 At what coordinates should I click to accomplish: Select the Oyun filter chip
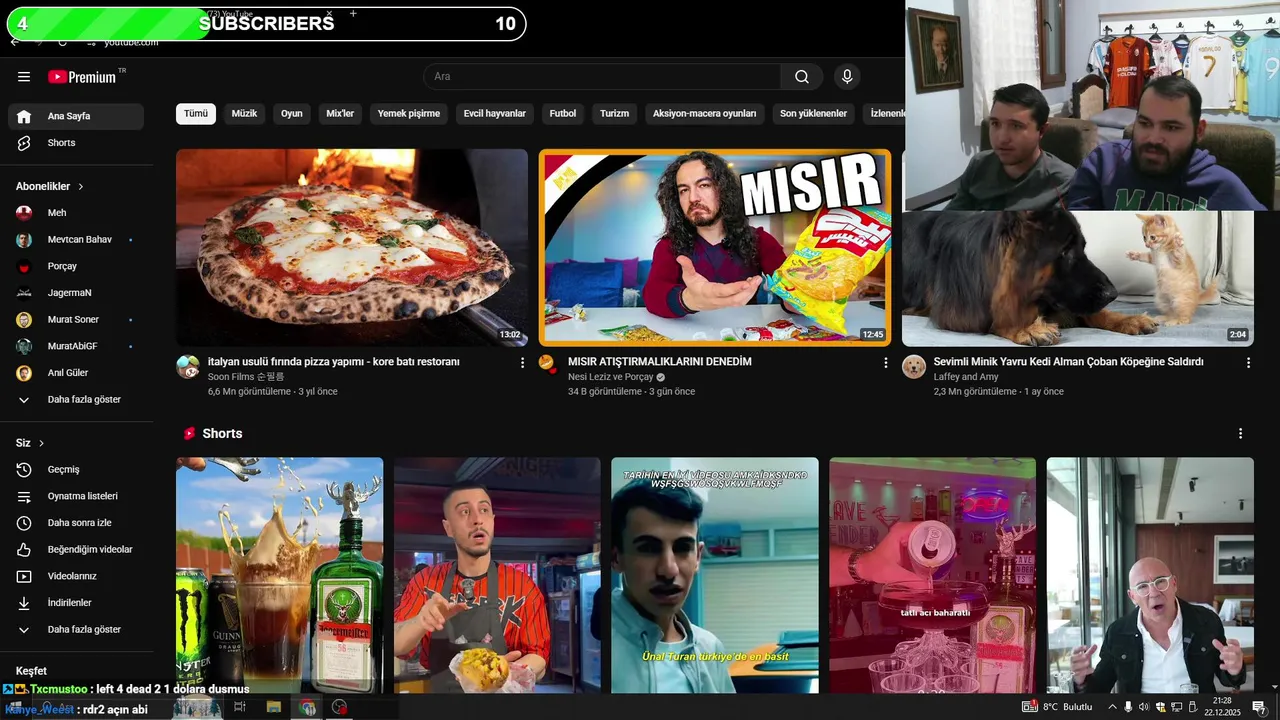[292, 114]
